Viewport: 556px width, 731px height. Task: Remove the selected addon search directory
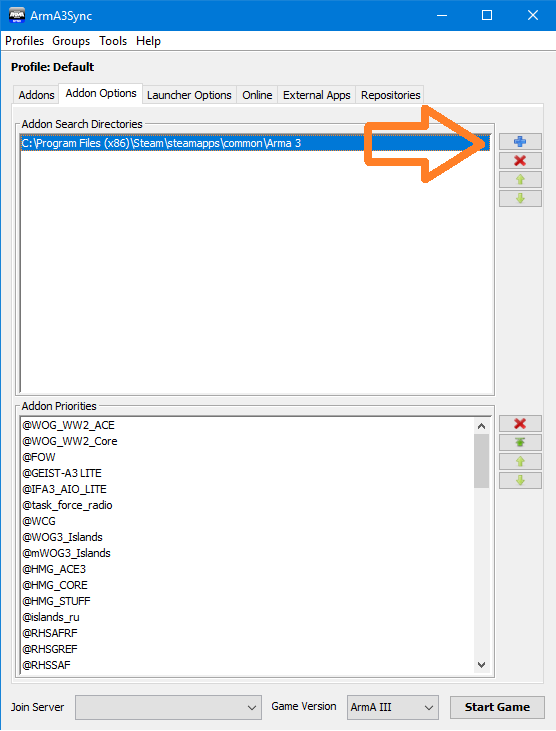point(520,160)
